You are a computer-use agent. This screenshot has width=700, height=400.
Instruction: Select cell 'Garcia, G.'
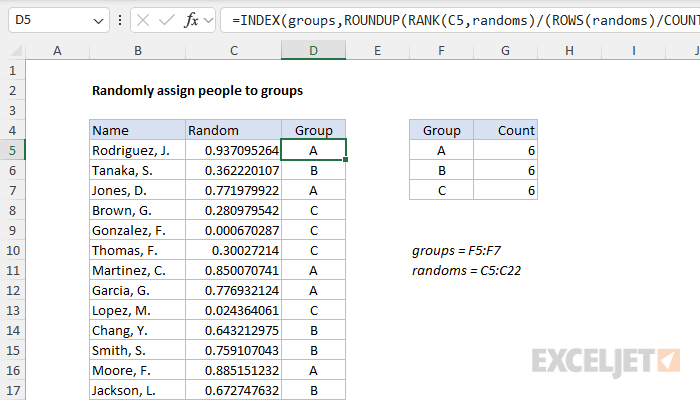click(x=138, y=291)
